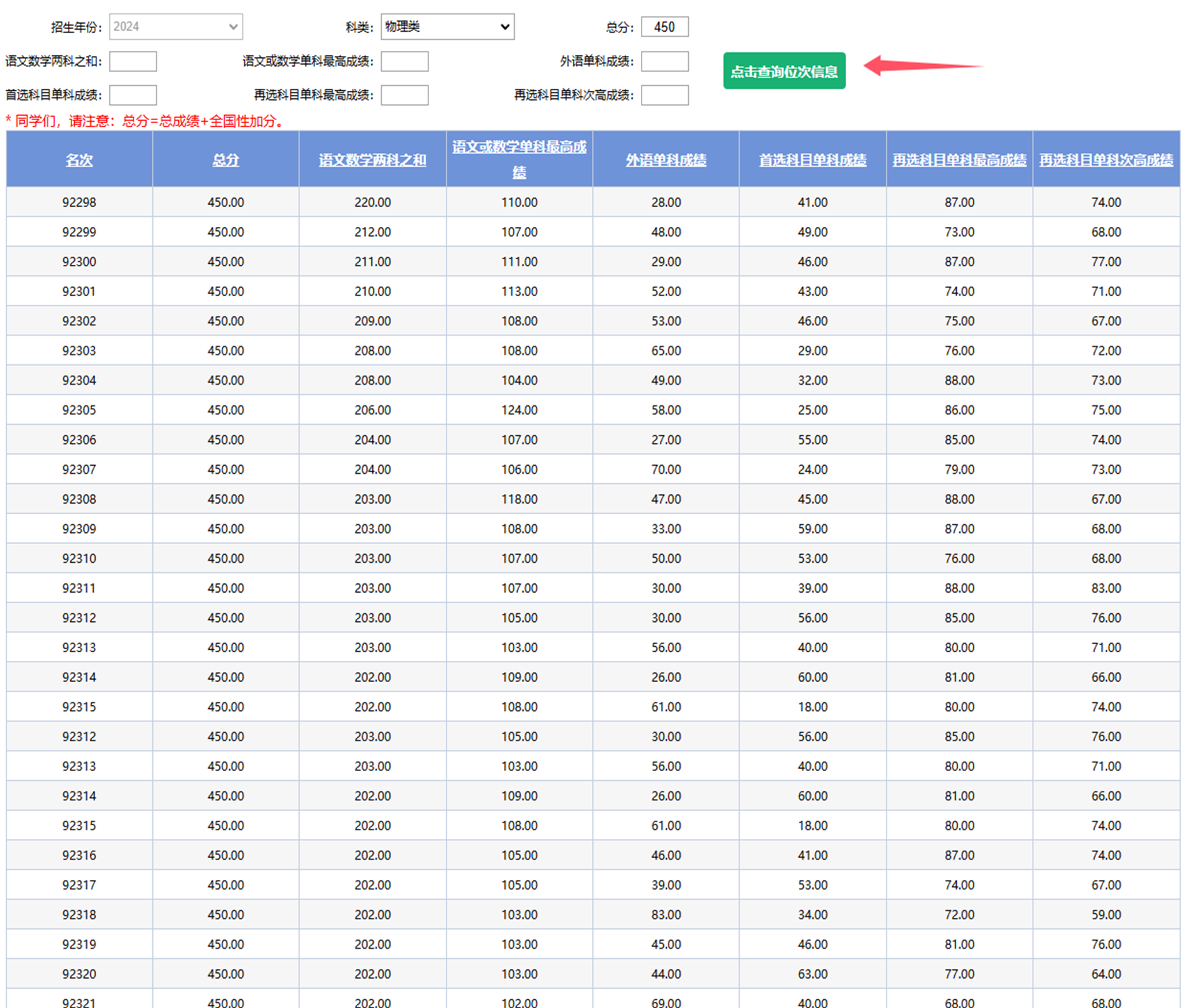1188x1008 pixels.
Task: Click the 语文或数学单科最高成绩 input box
Action: point(404,61)
